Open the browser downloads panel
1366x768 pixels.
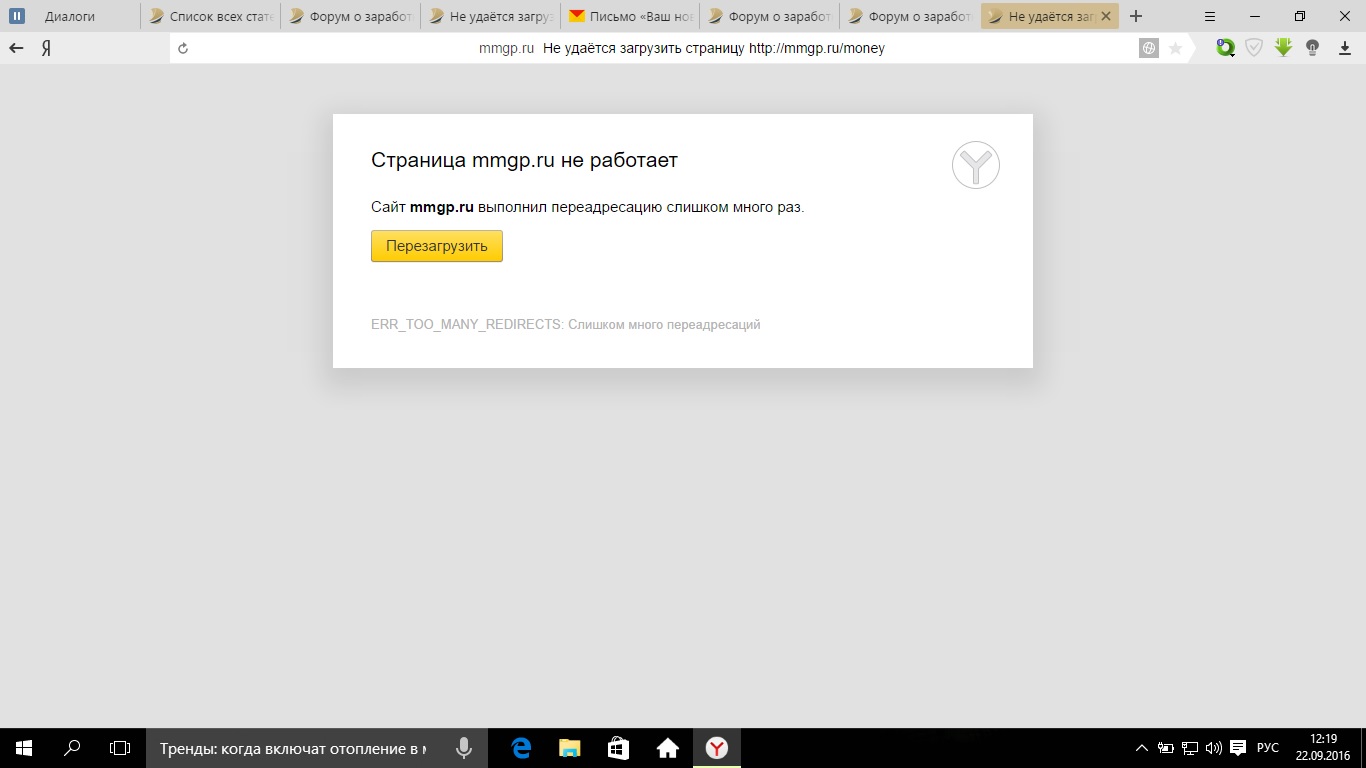tap(1345, 48)
